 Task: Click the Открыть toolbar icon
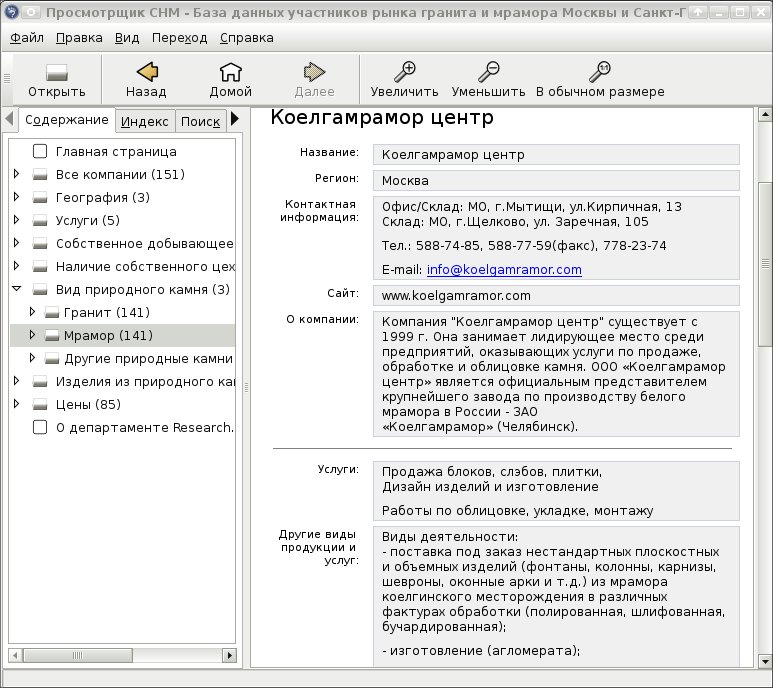click(57, 72)
